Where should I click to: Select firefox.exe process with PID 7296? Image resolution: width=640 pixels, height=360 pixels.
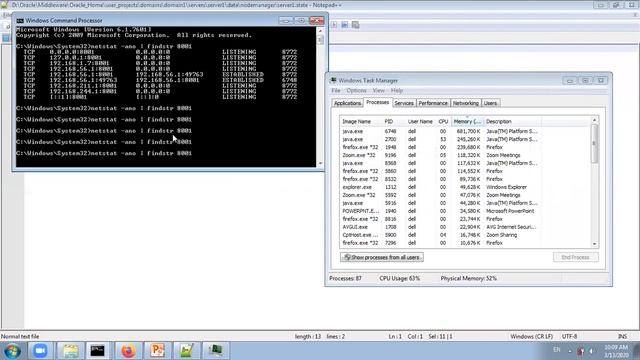tap(465, 243)
